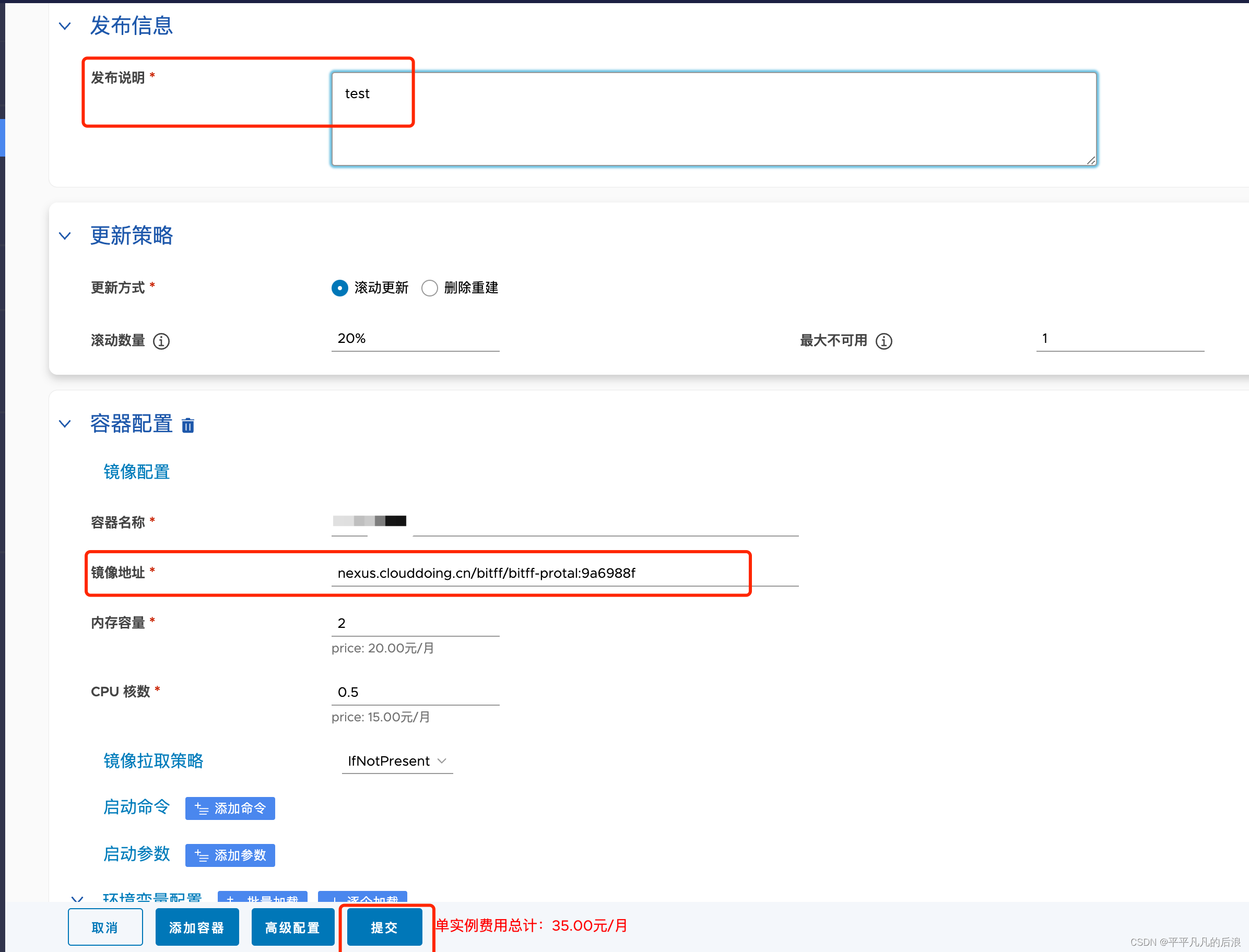This screenshot has height=952, width=1249.
Task: Click the 最大不可用 input field
Action: click(x=1120, y=339)
